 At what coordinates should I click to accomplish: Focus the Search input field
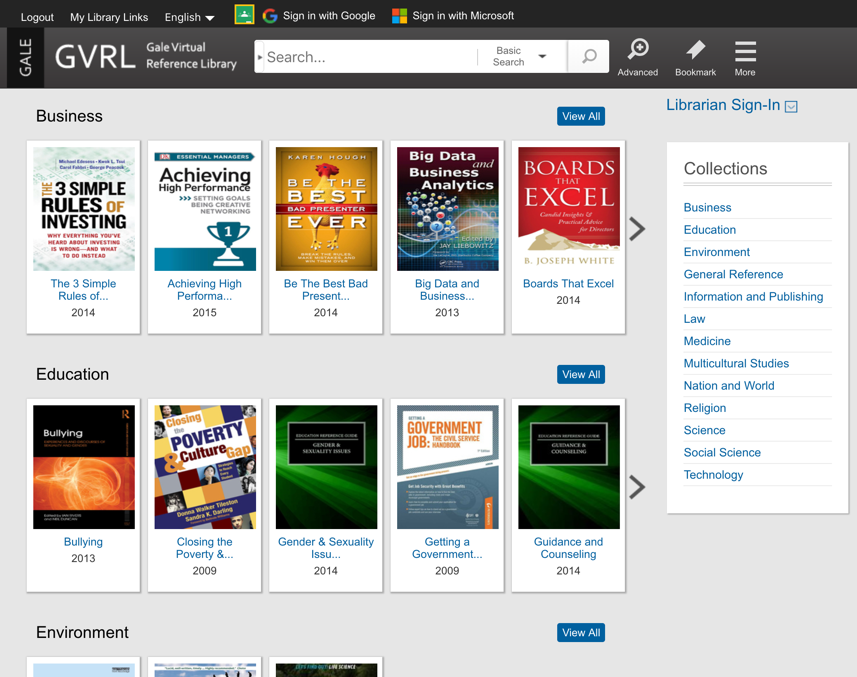pos(369,57)
